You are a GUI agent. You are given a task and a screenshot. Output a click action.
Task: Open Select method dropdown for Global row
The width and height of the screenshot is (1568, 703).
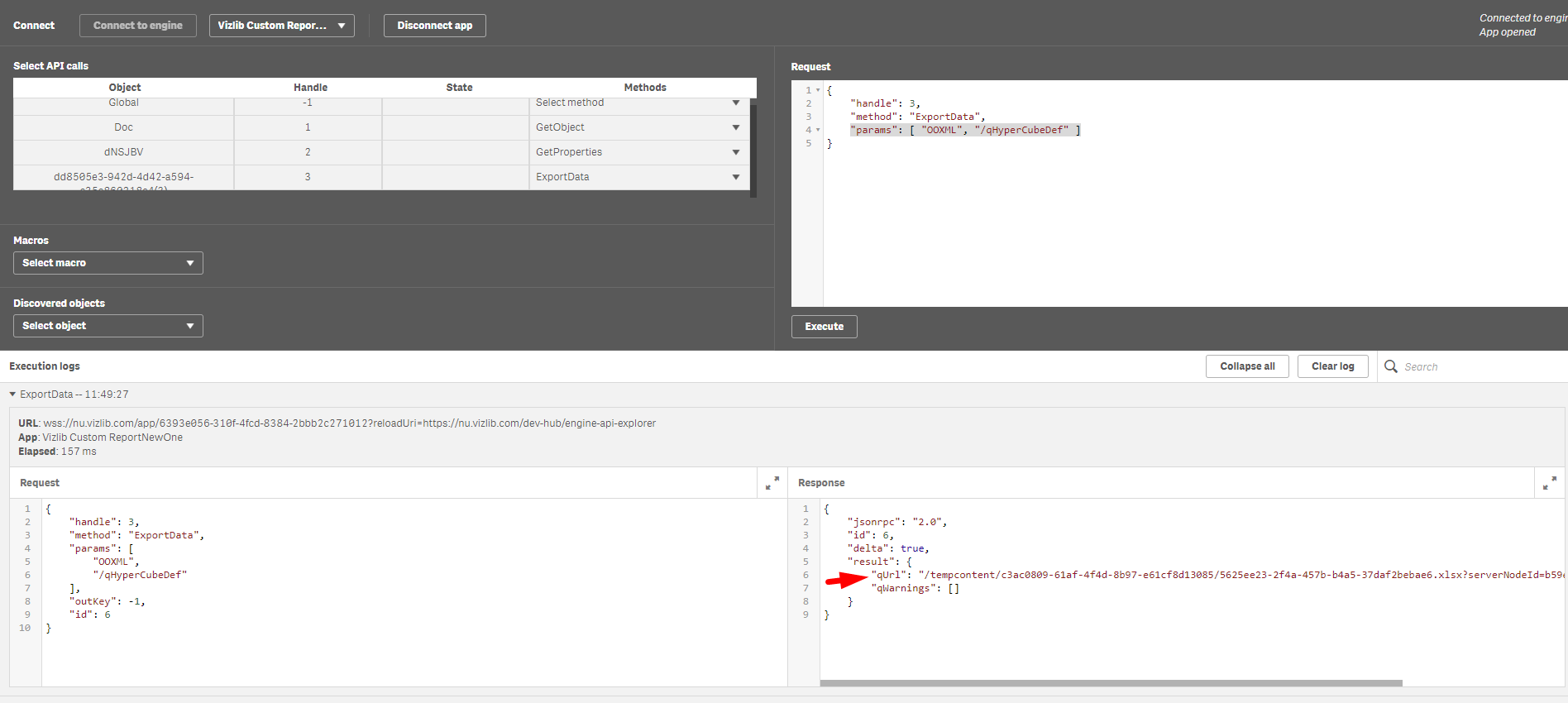(638, 103)
